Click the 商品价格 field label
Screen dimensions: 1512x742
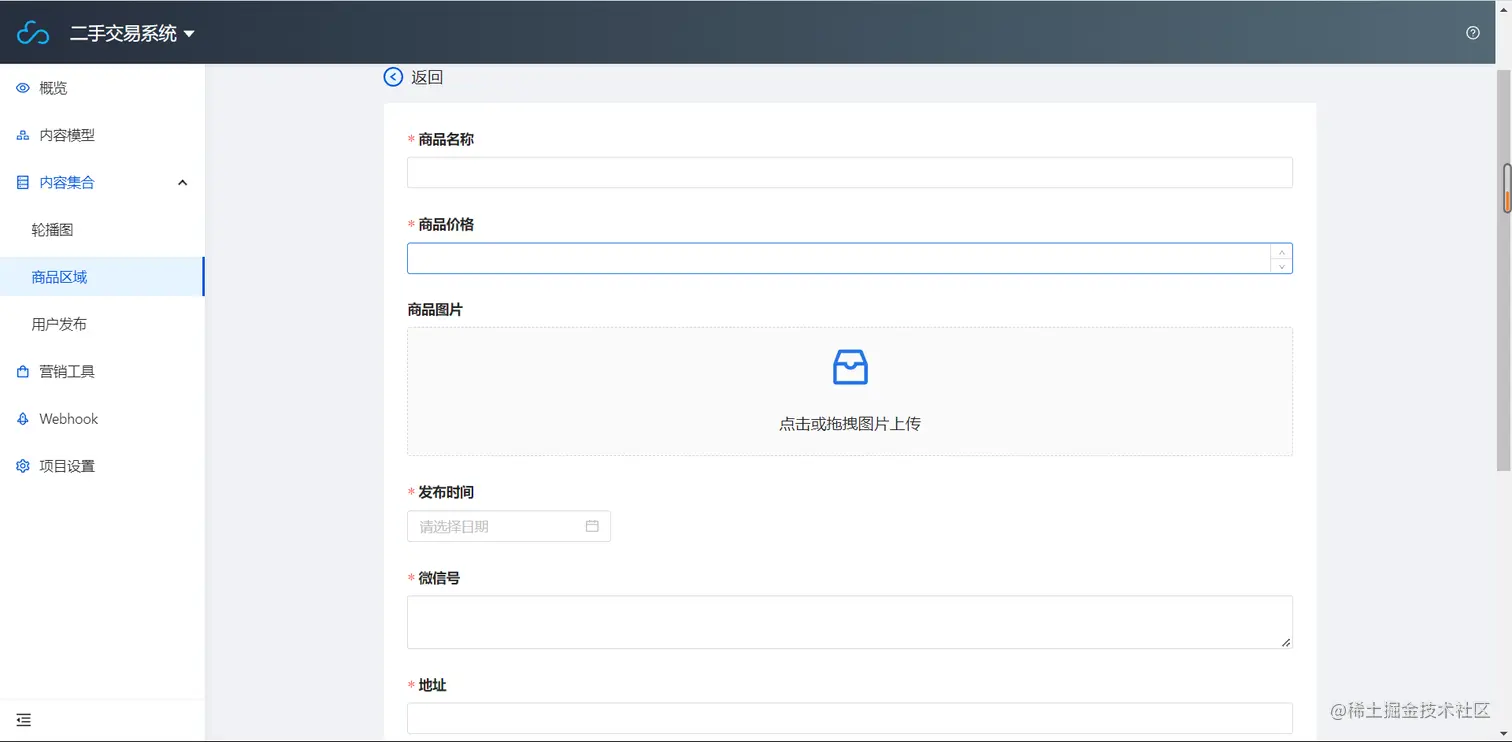(446, 225)
